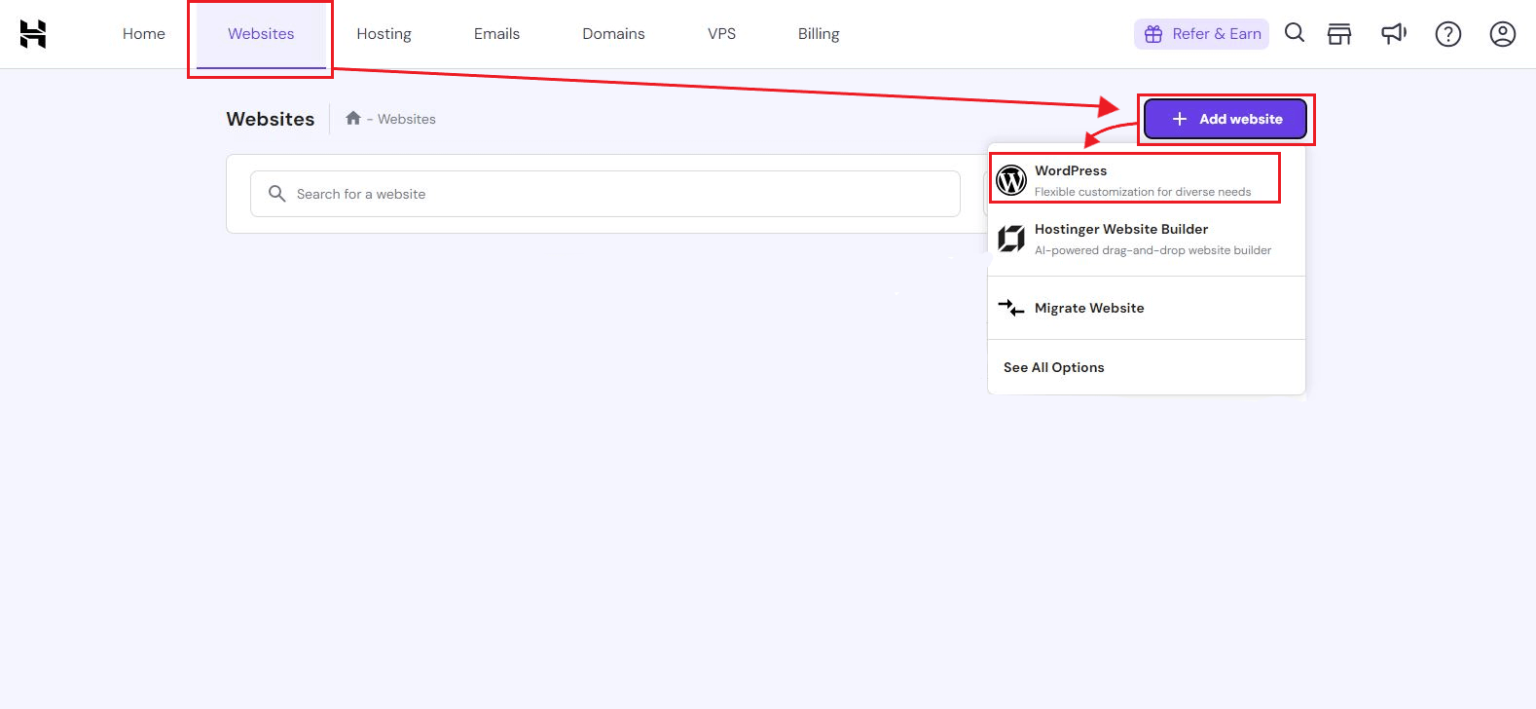Click the gift icon in Refer & Earn

pos(1153,34)
